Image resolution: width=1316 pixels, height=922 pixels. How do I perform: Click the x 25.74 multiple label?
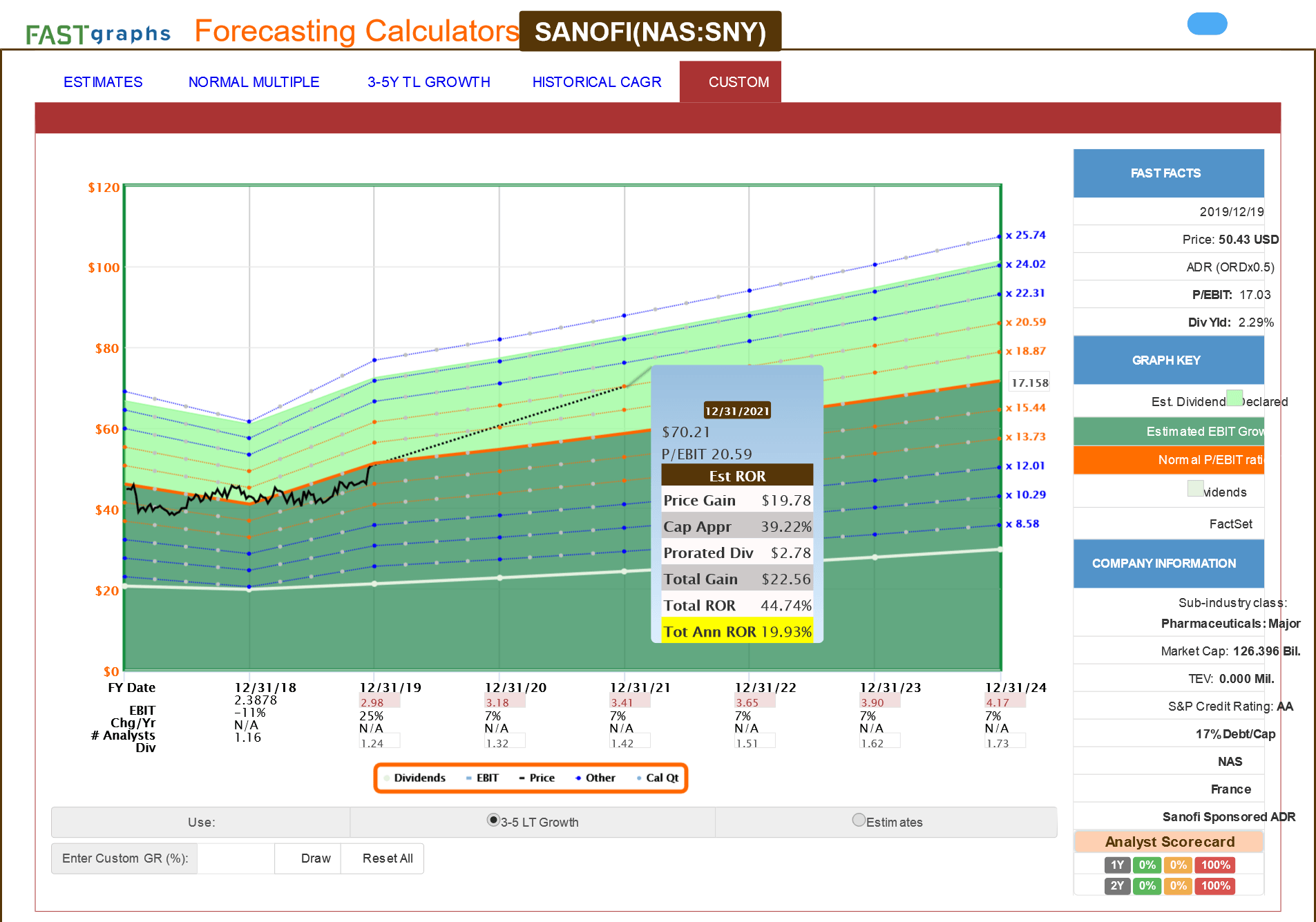click(x=1026, y=236)
